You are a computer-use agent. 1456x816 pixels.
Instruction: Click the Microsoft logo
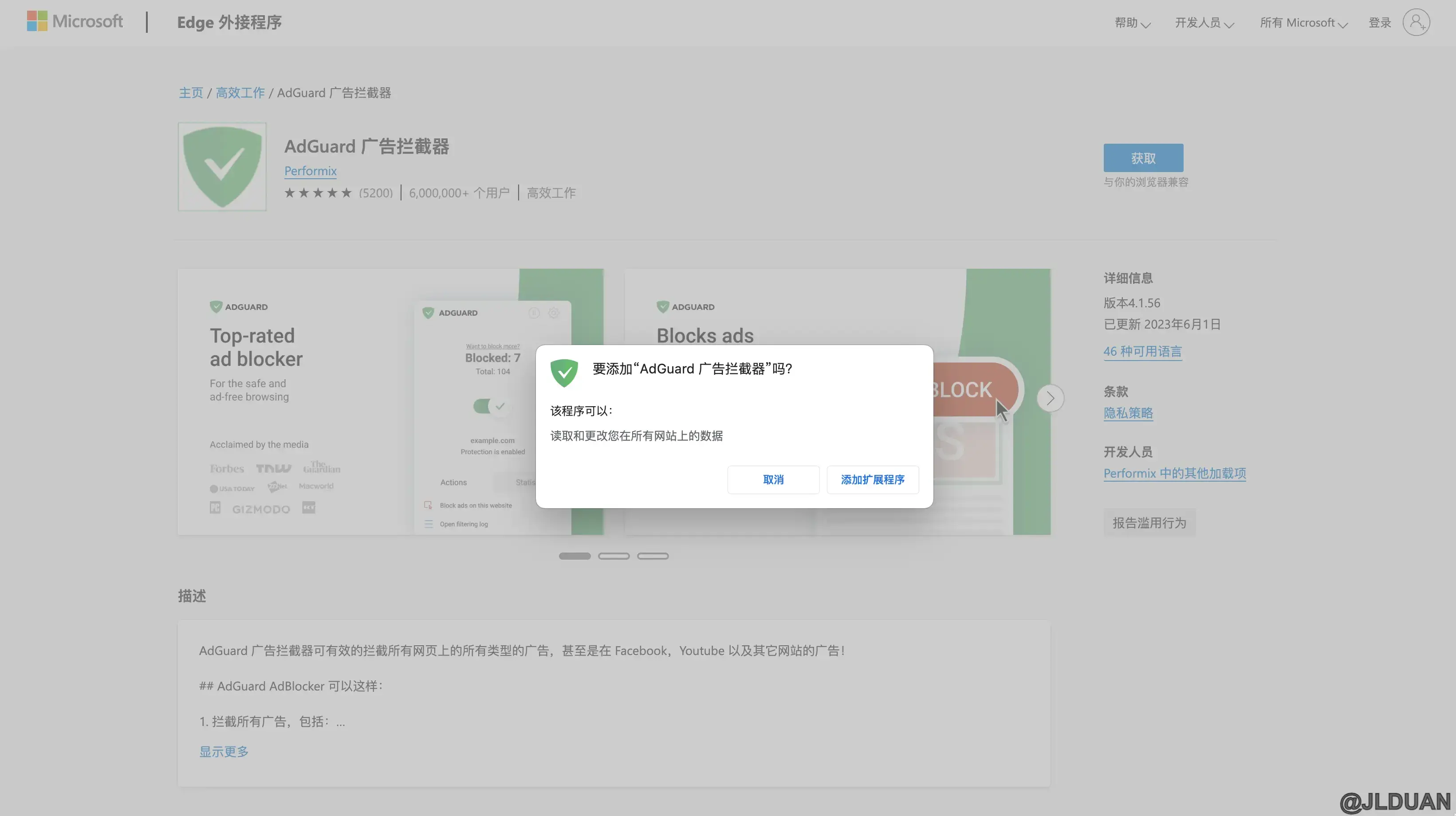click(75, 21)
